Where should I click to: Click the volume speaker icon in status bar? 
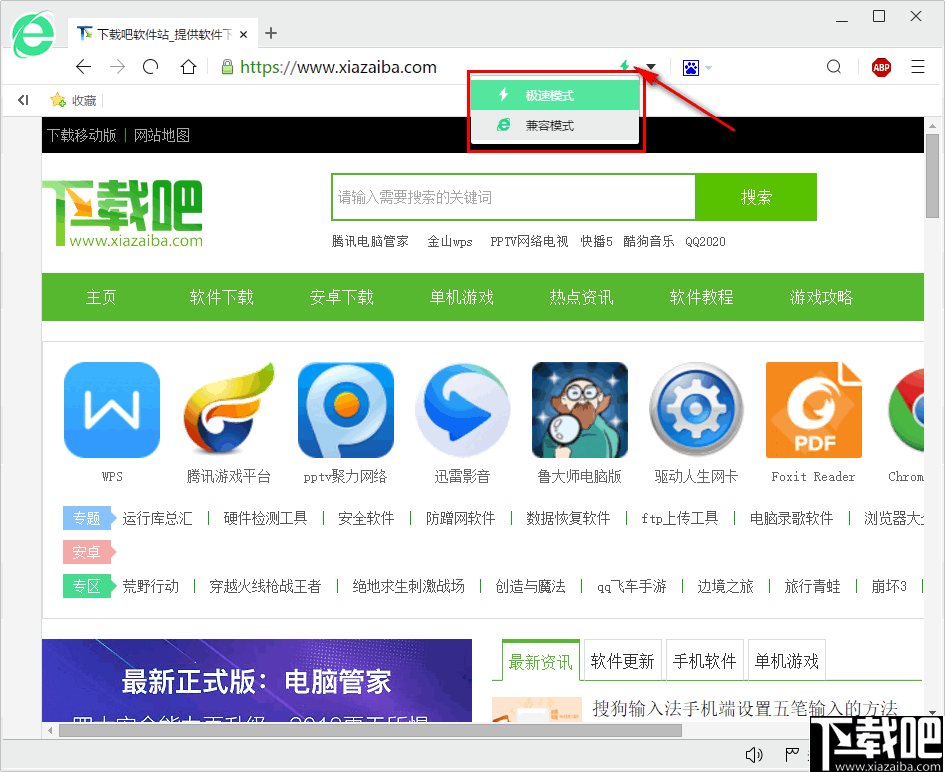pos(754,755)
